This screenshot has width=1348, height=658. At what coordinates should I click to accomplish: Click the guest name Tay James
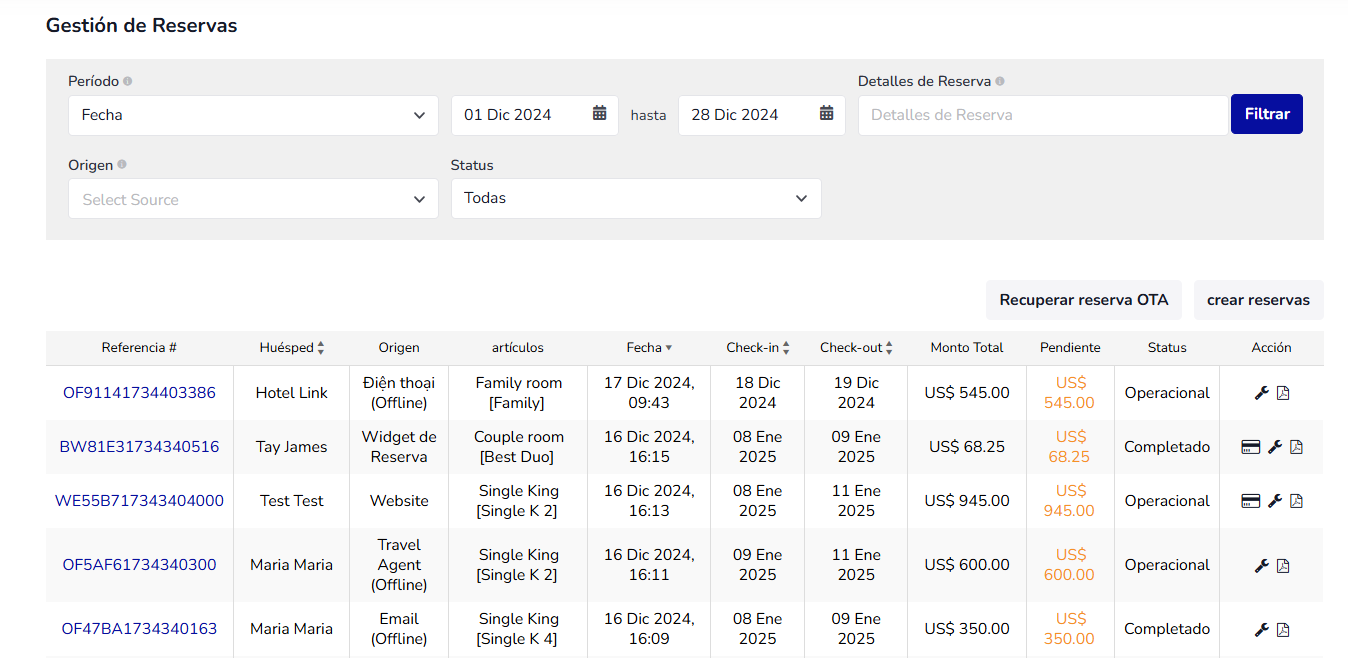292,447
